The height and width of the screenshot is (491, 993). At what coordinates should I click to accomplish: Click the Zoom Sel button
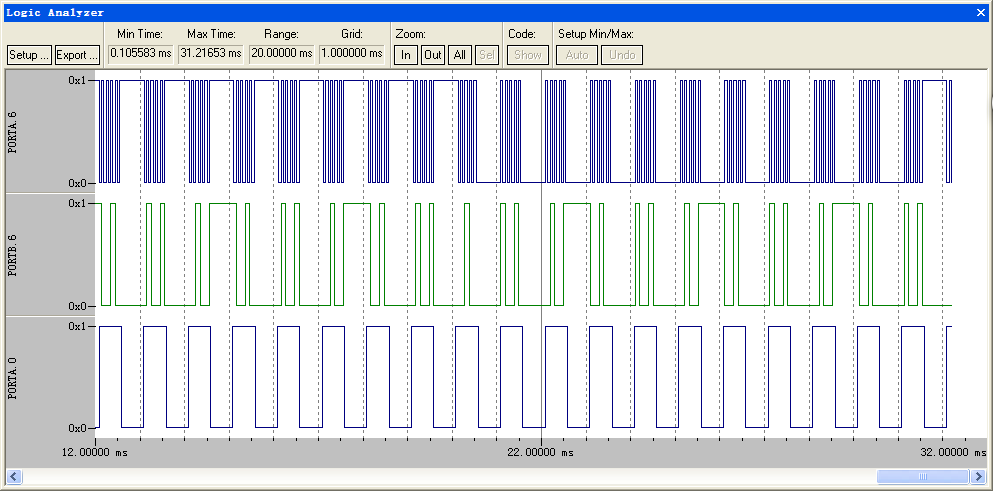[x=487, y=55]
